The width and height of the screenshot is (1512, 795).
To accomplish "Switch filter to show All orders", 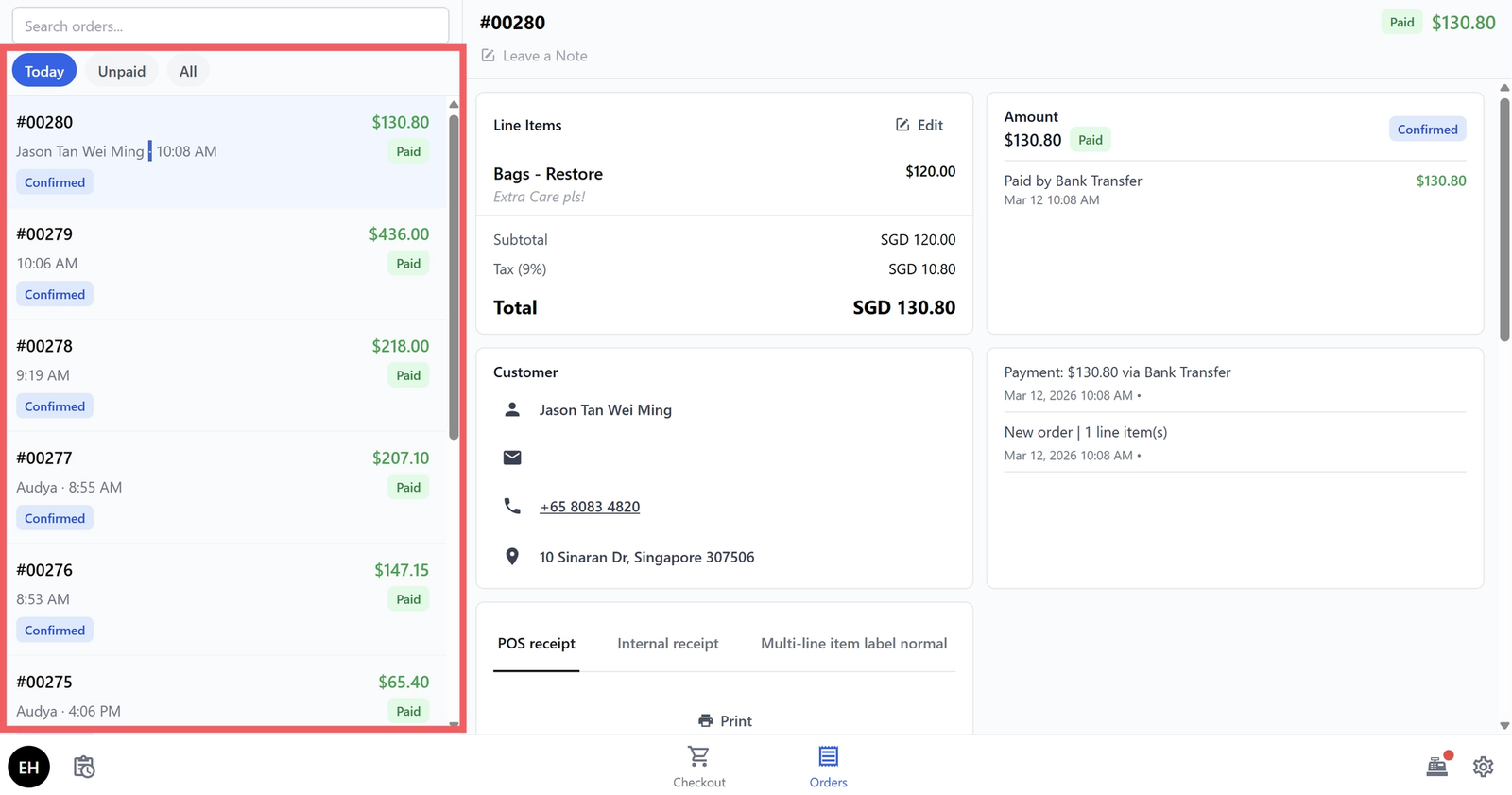I will pyautogui.click(x=187, y=70).
